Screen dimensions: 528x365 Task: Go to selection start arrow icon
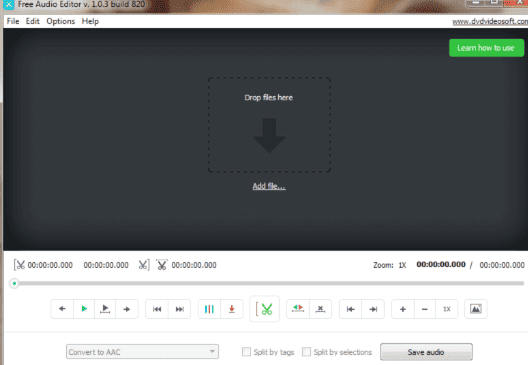click(351, 309)
